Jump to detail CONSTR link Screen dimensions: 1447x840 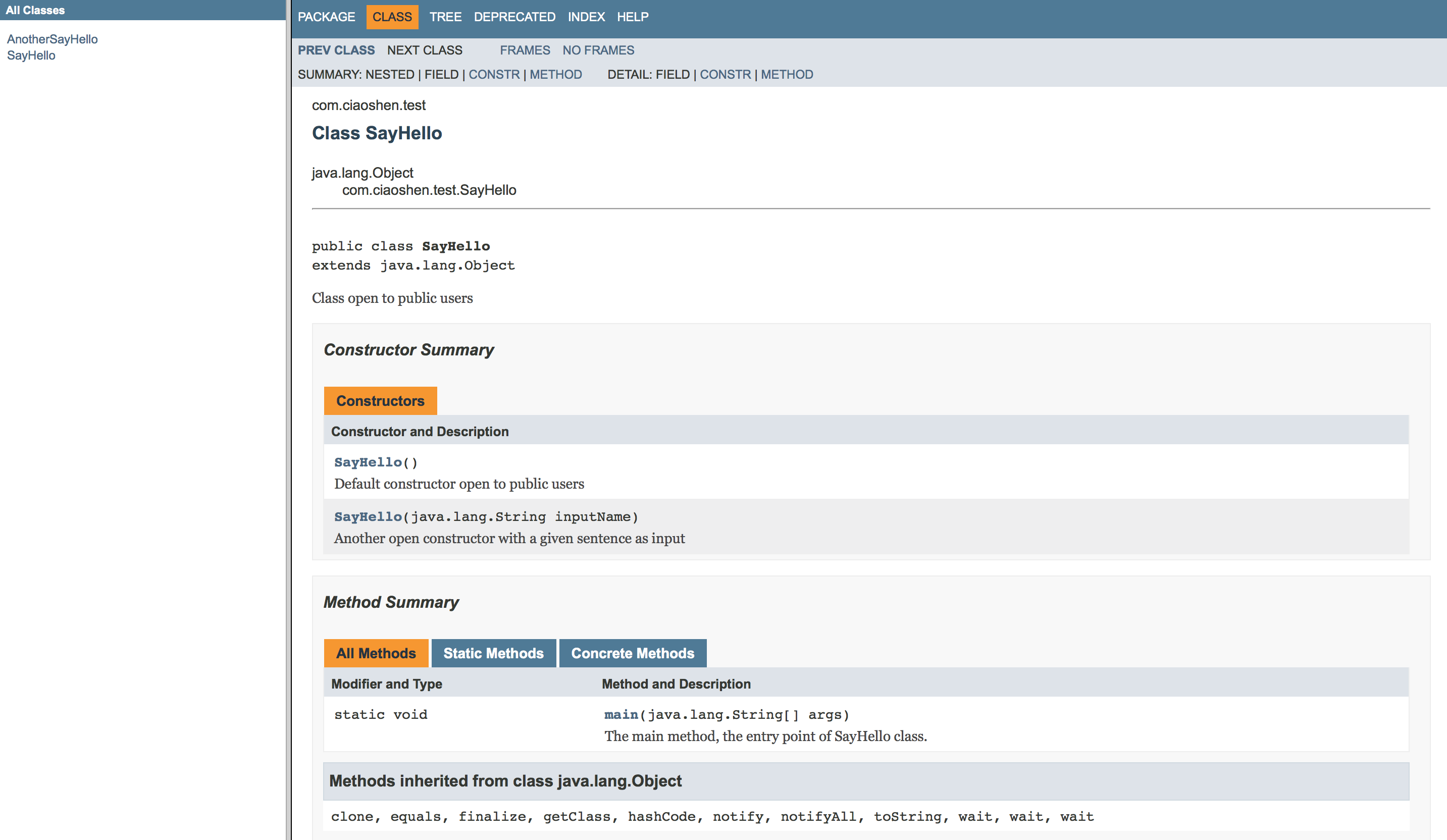tap(725, 74)
